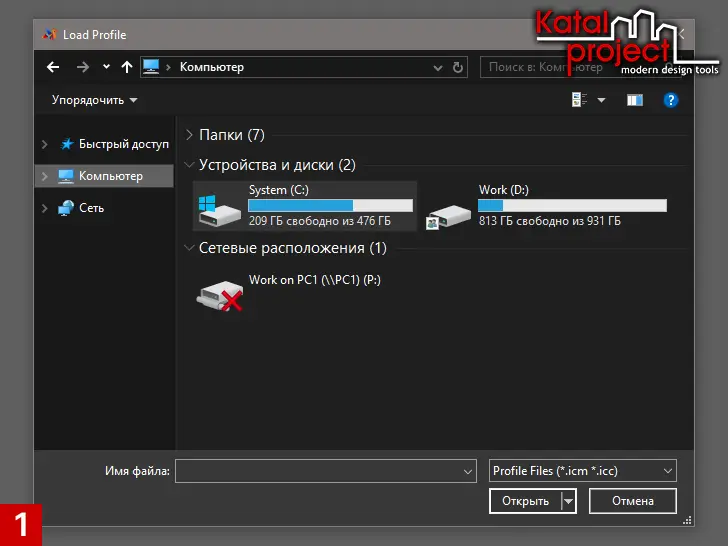Change the view layout icon
The image size is (728, 546).
[579, 99]
